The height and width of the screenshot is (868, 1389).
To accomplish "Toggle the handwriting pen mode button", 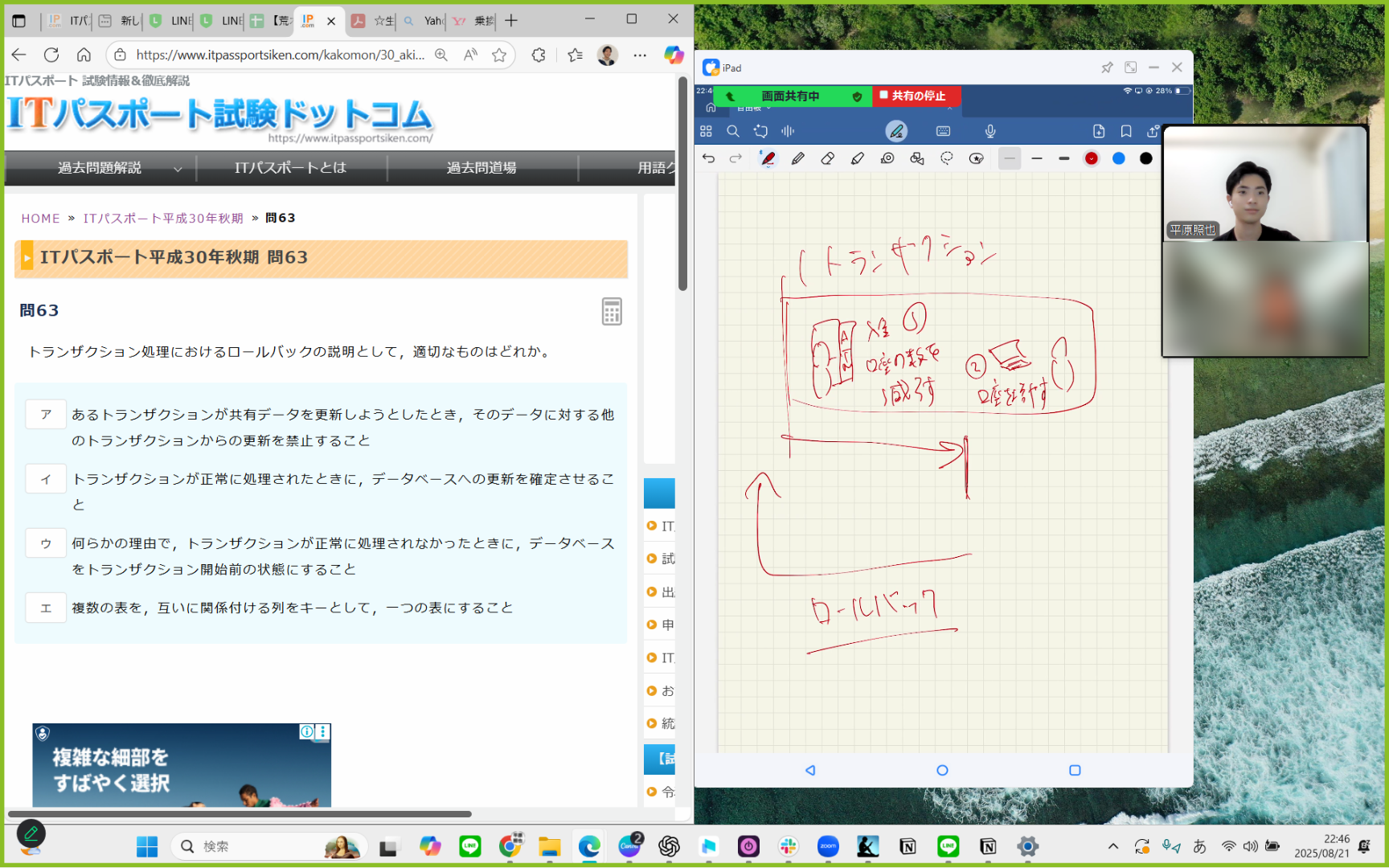I will [896, 131].
